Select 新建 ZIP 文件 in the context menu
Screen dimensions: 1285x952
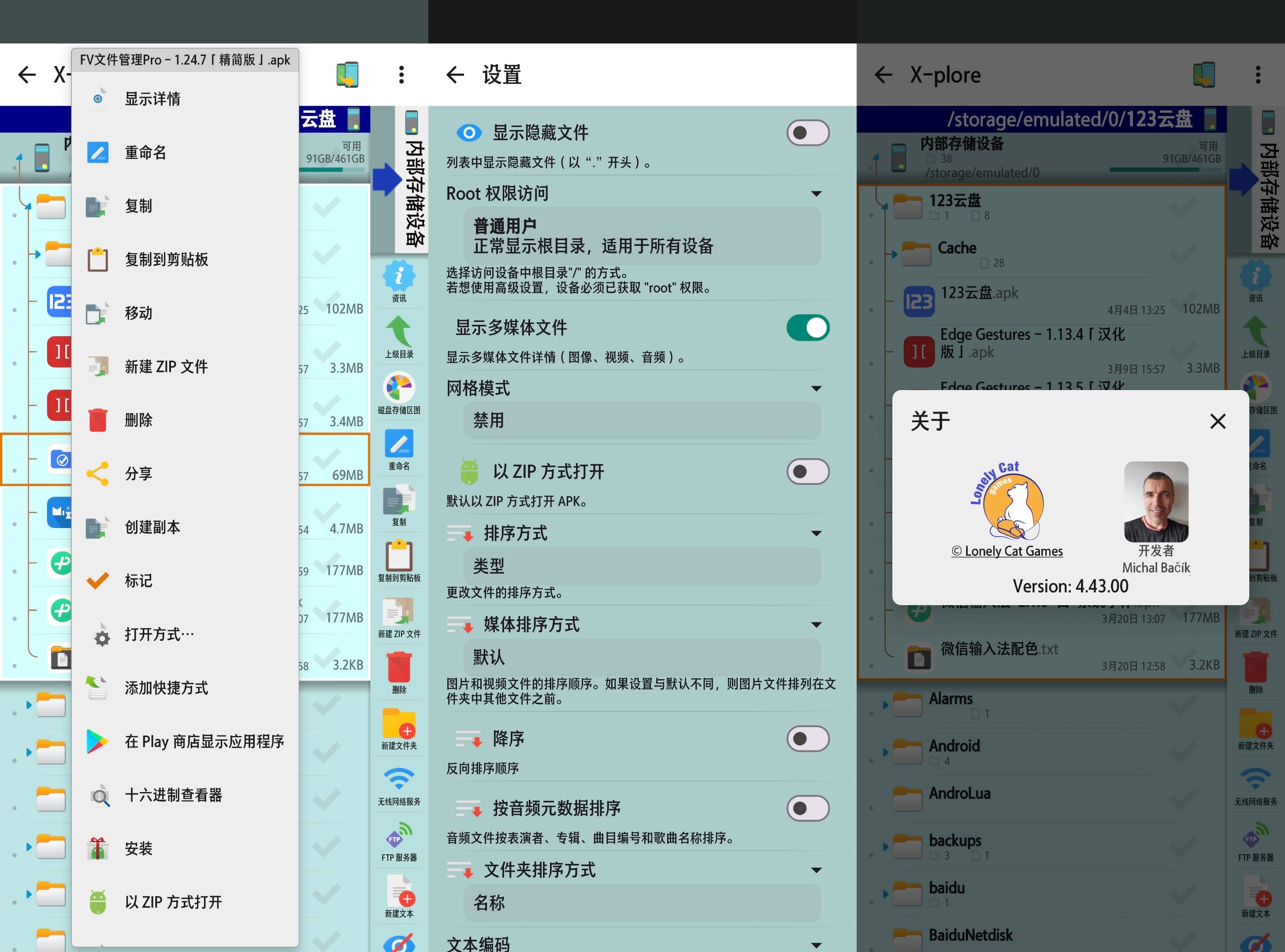point(185,367)
